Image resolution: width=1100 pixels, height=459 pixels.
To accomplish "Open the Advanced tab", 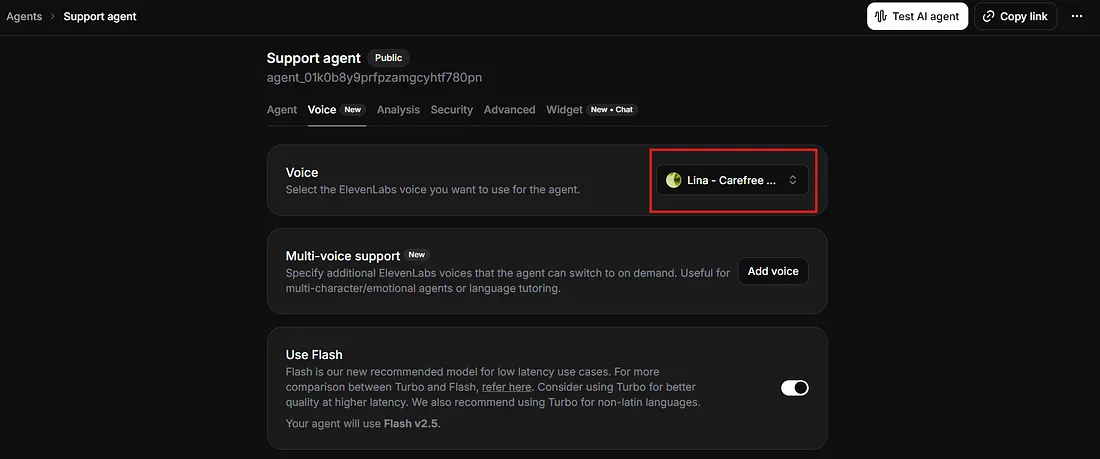I will click(x=509, y=109).
